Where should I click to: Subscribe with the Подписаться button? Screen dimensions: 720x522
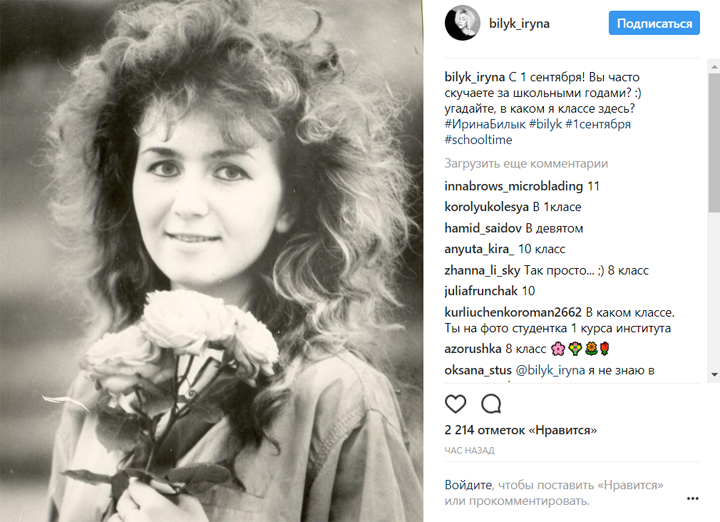654,23
